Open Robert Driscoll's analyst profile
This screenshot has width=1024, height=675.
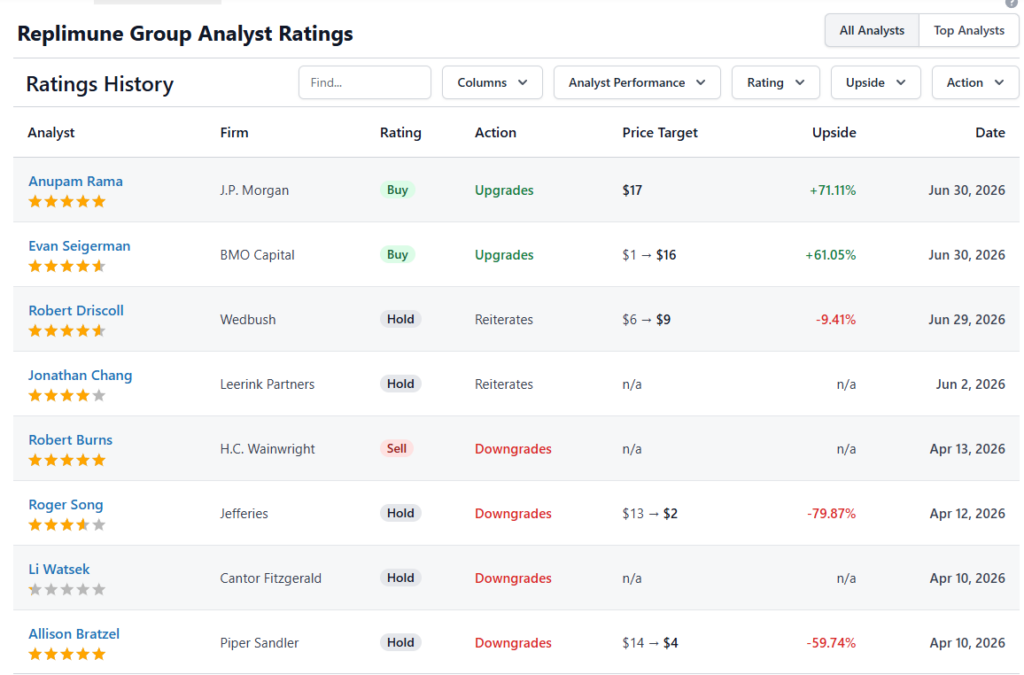pos(76,311)
